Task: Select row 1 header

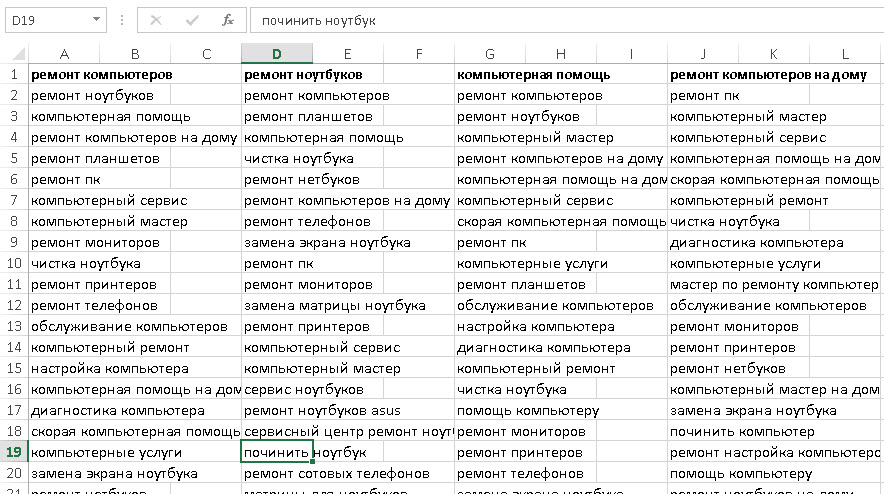Action: tap(14, 74)
